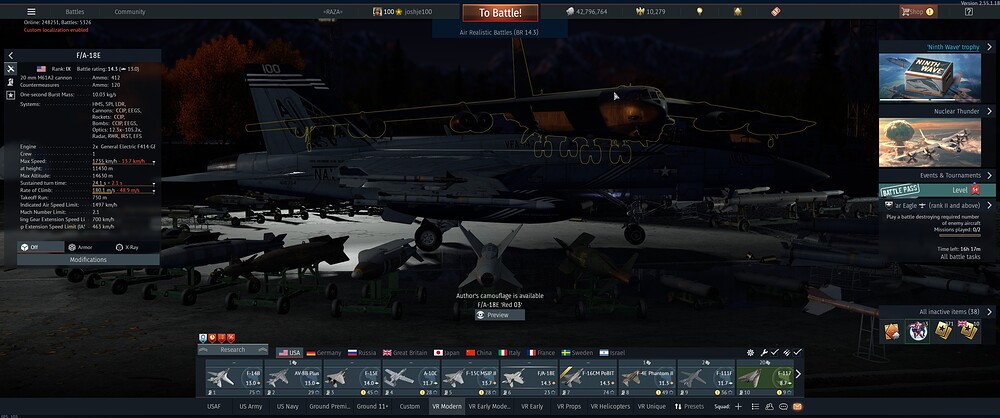Collapse the F/A-18E info panel
Viewport: 1000px width, 418px height.
click(10, 56)
